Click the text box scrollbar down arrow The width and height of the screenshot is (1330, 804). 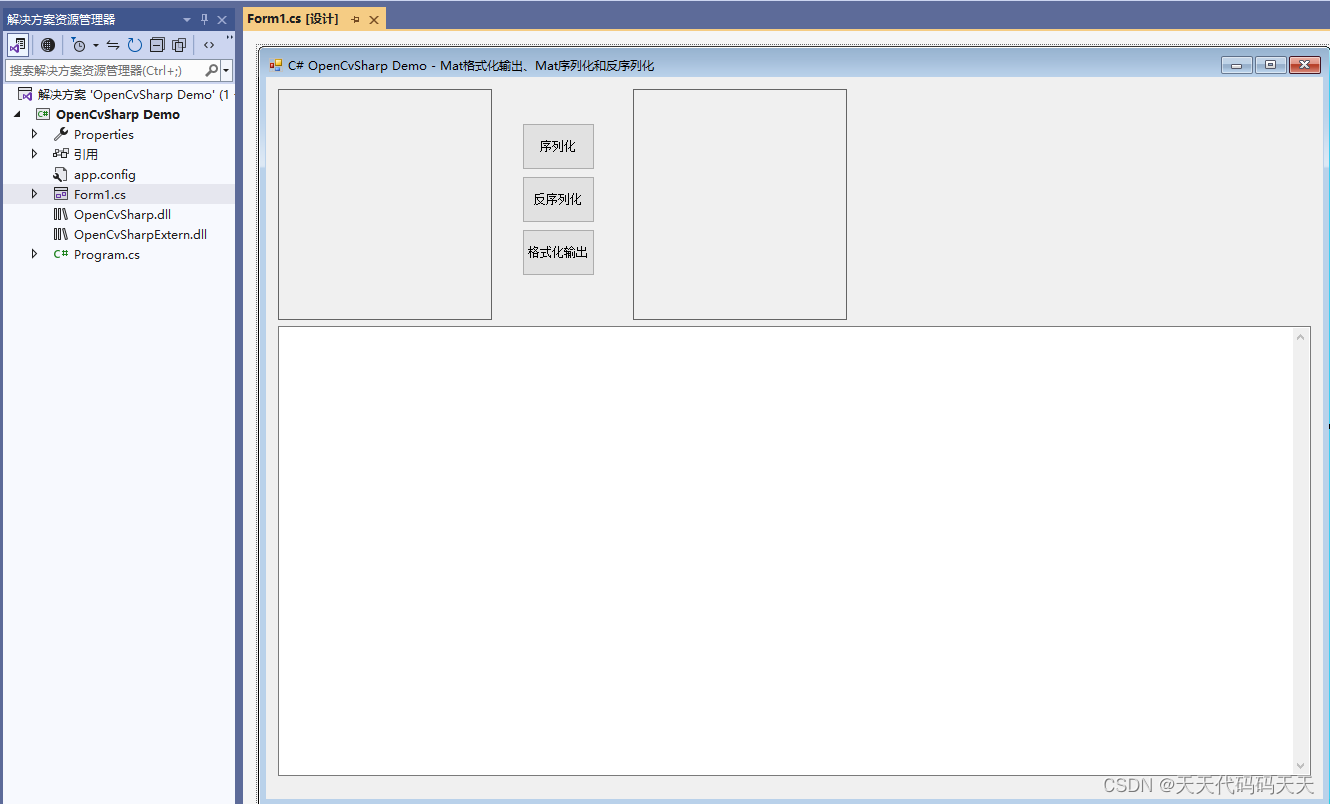point(1301,765)
